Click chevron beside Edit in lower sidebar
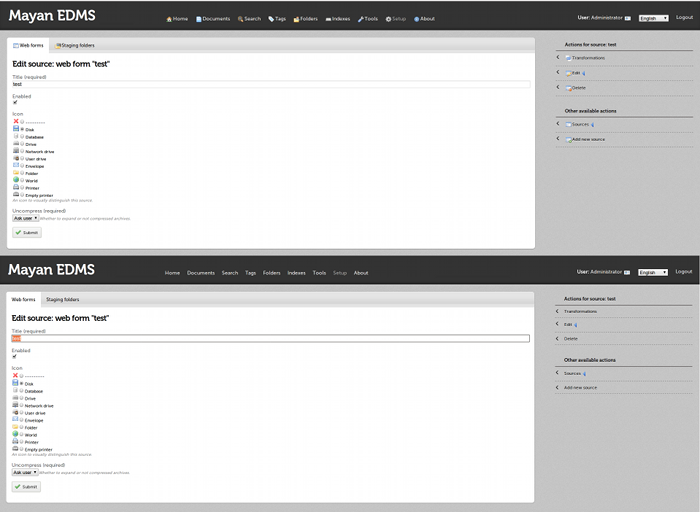 click(557, 324)
